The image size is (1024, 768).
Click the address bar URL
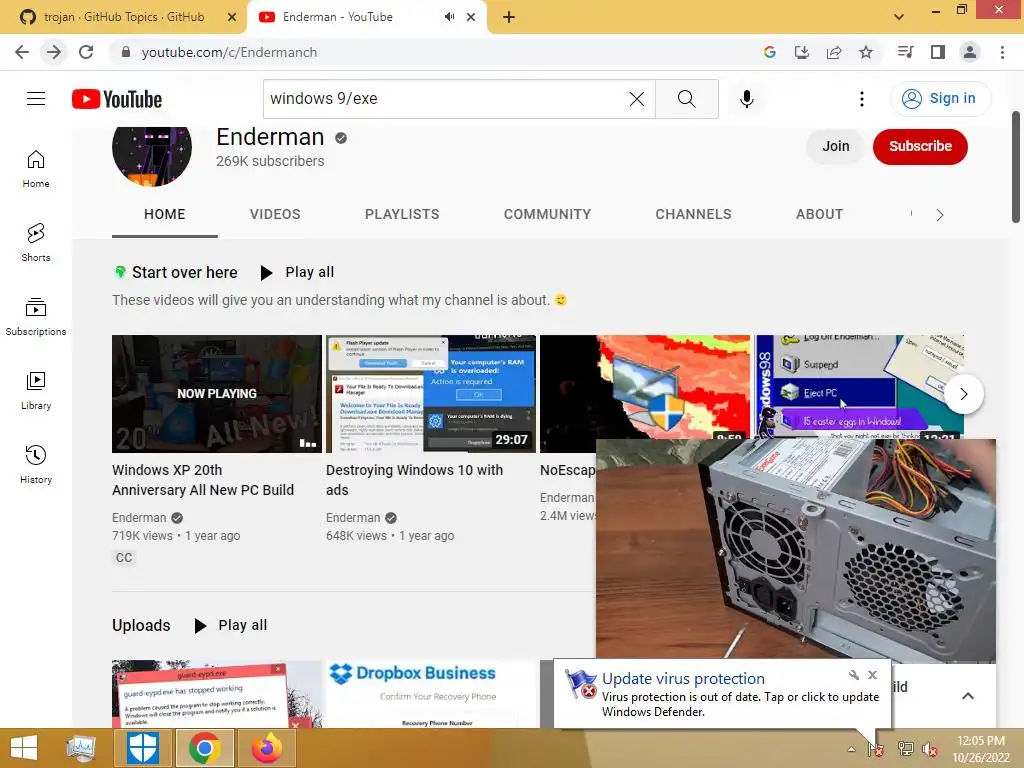[229, 52]
